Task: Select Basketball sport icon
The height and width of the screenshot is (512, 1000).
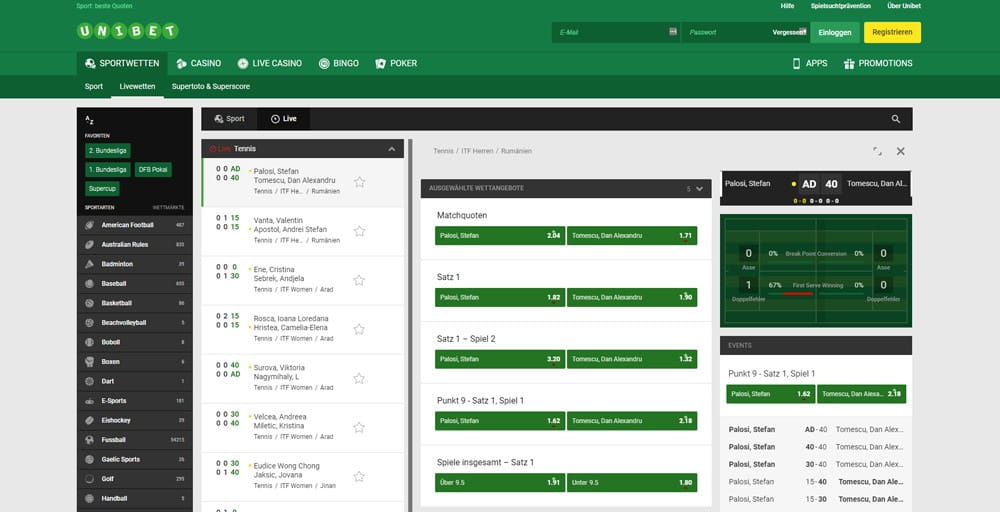Action: point(89,304)
